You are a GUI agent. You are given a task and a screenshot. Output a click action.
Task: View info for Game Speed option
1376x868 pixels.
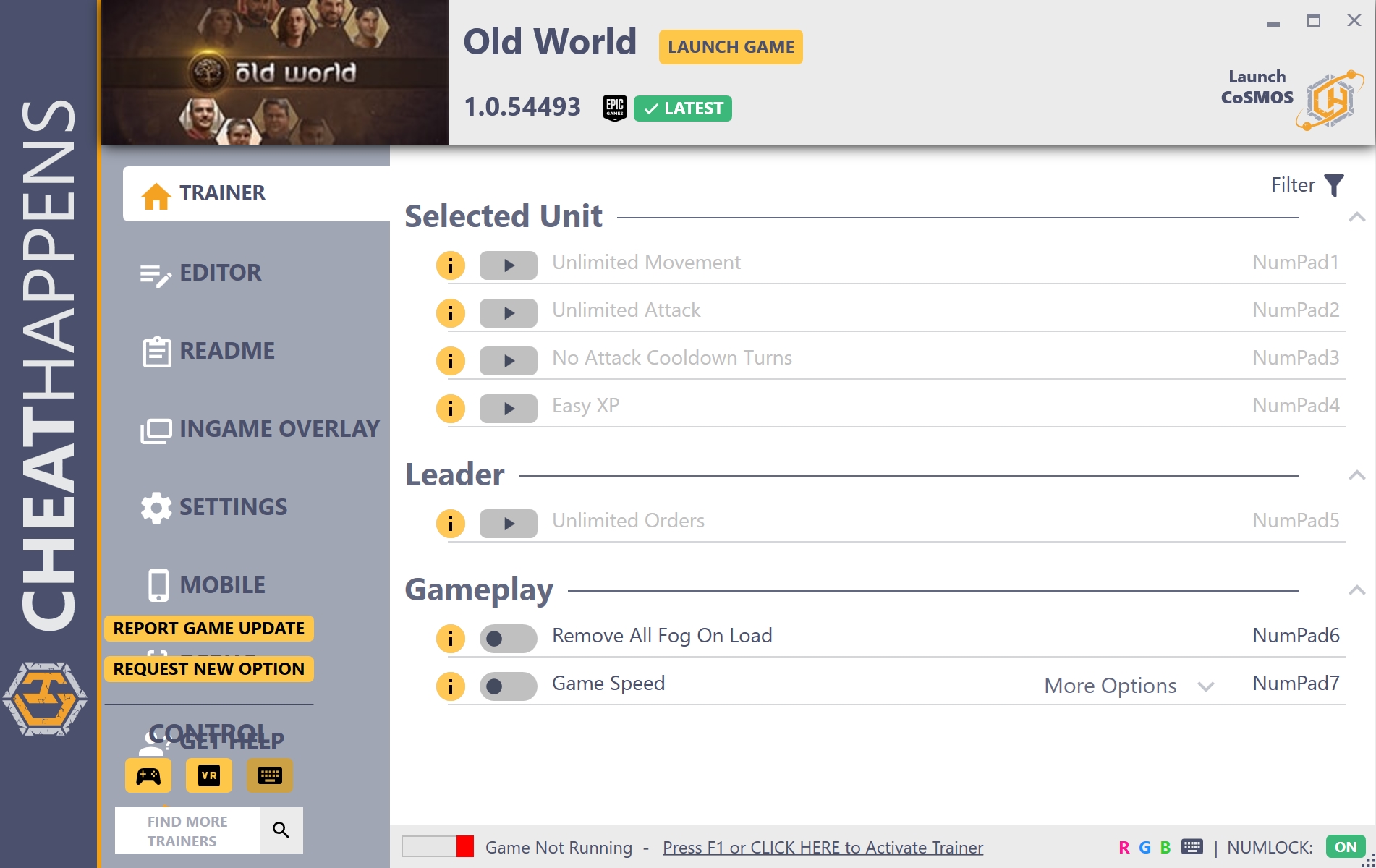450,686
